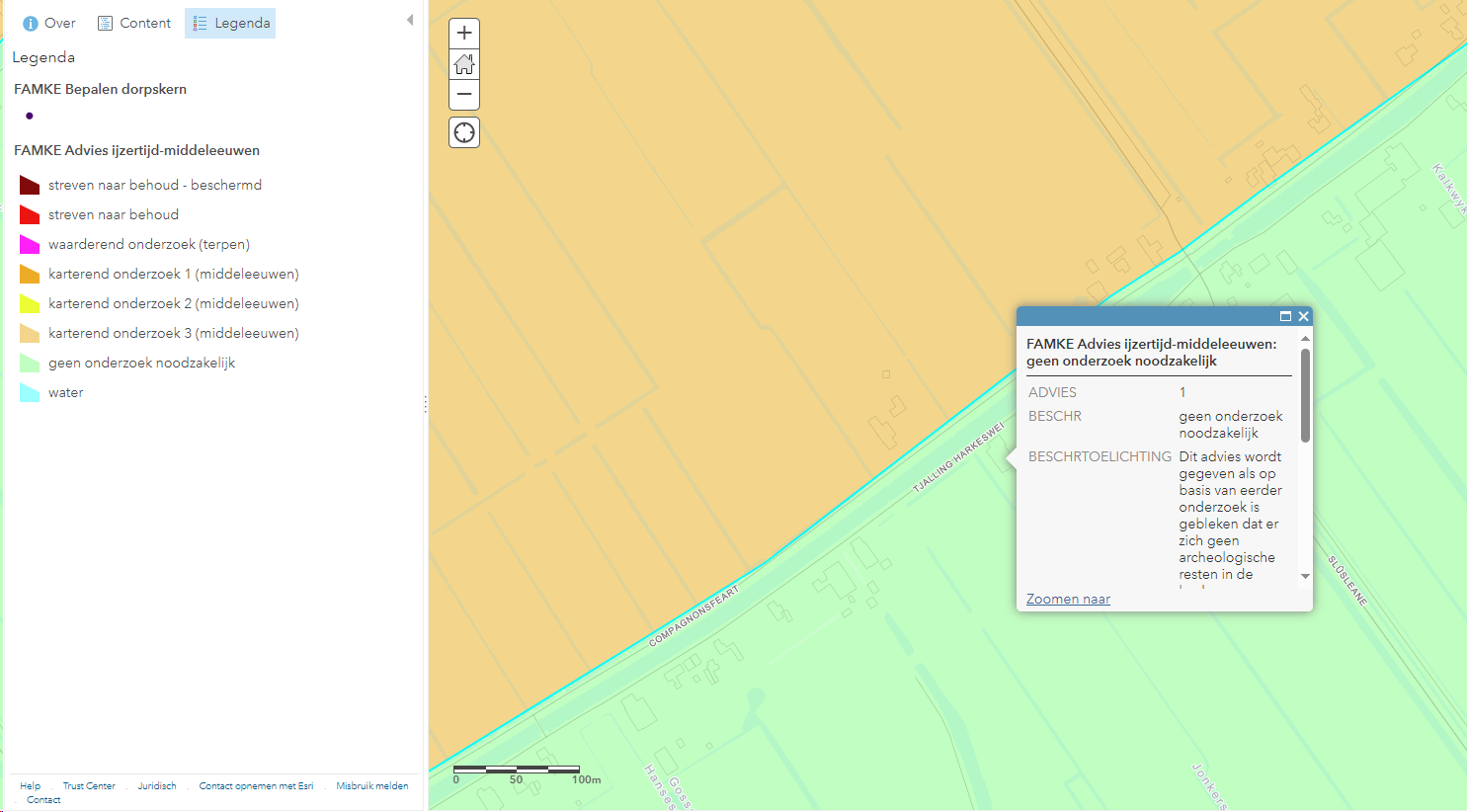Viewport: 1467px width, 812px height.
Task: Open the Trust Center link
Action: click(89, 786)
